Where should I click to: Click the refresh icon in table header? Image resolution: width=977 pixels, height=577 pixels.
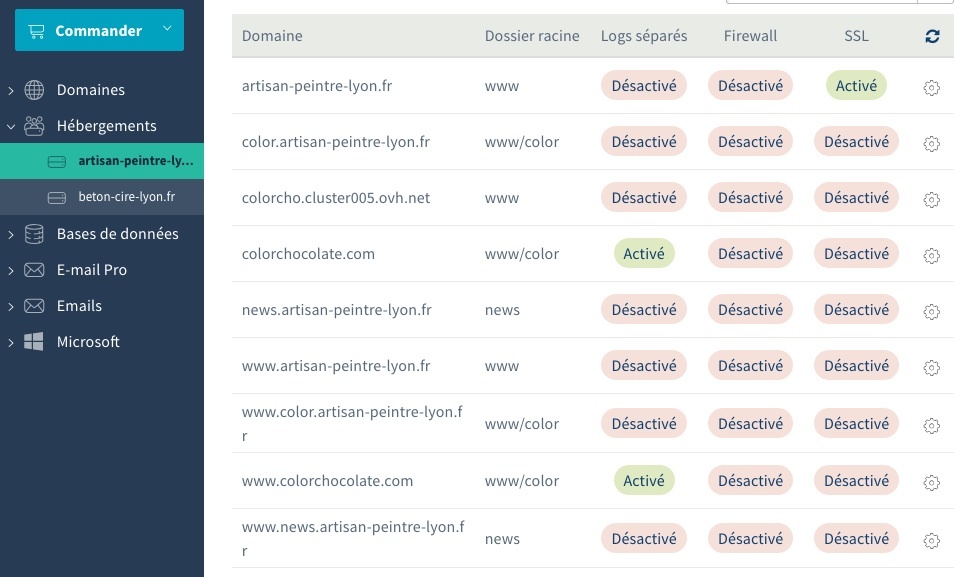932,36
